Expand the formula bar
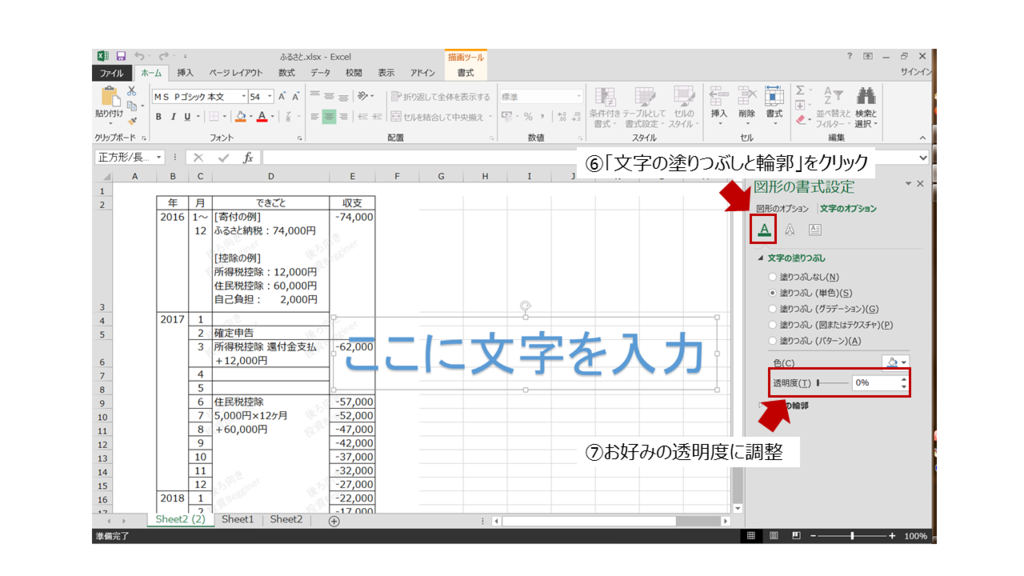 tap(923, 157)
